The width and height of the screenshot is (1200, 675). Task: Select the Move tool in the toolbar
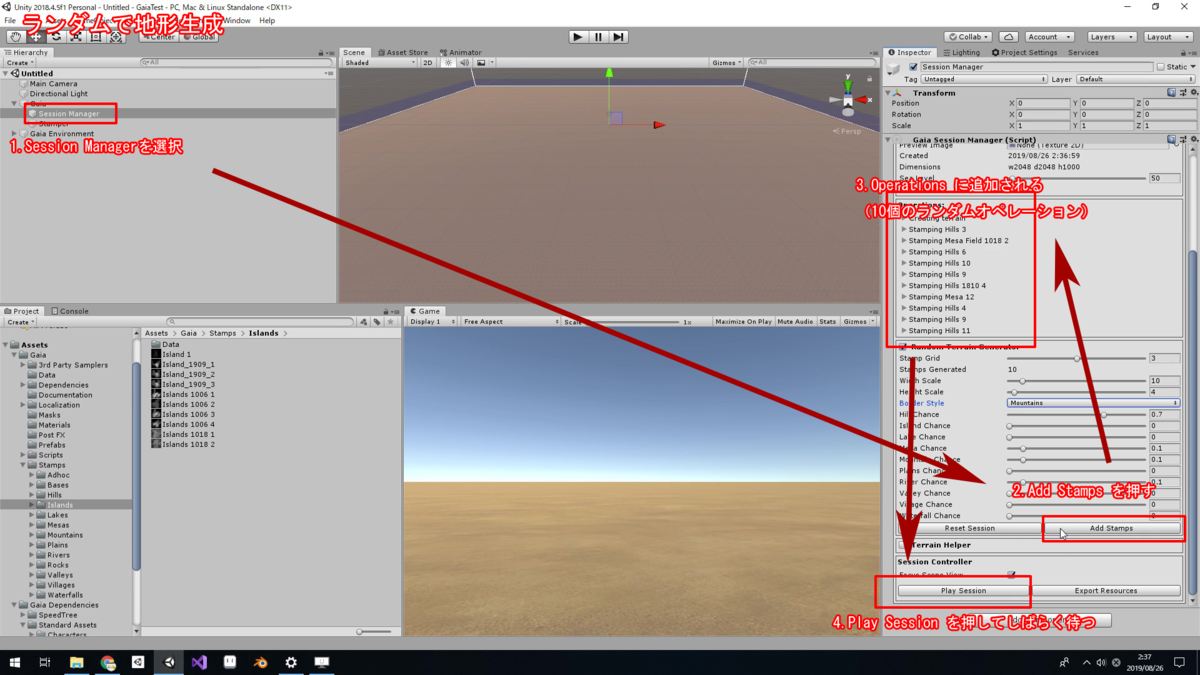click(36, 37)
